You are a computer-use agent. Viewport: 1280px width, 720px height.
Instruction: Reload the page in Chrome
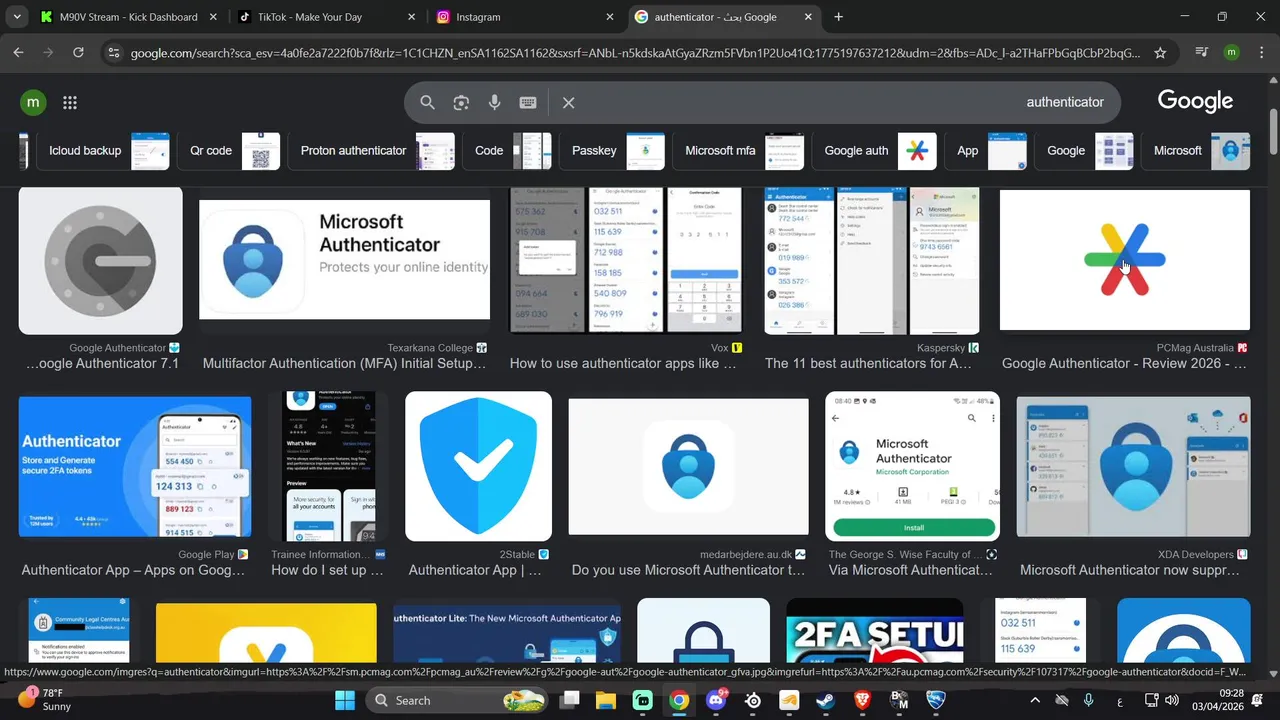coord(78,52)
